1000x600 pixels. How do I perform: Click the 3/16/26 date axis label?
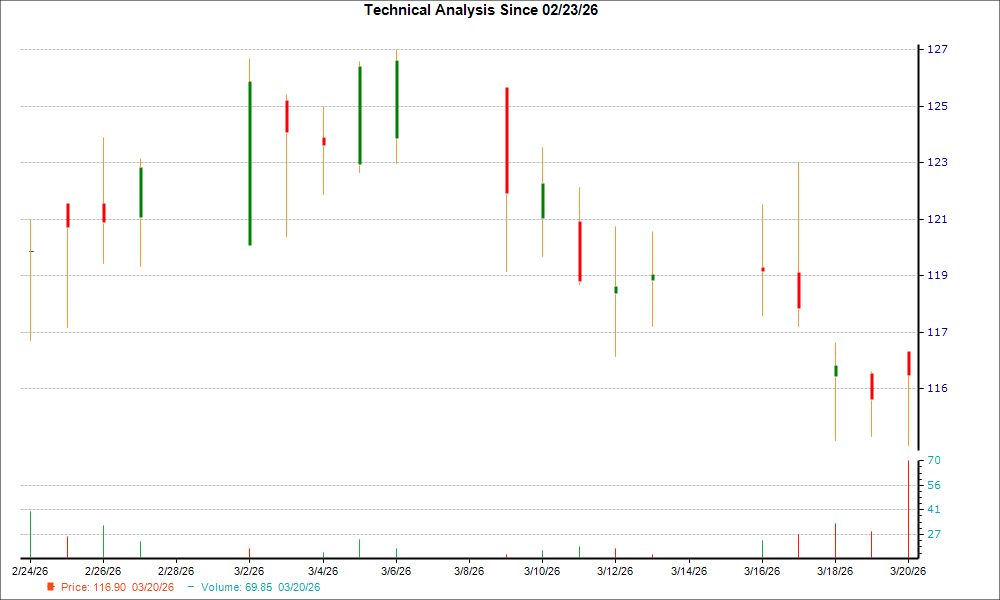pos(762,571)
